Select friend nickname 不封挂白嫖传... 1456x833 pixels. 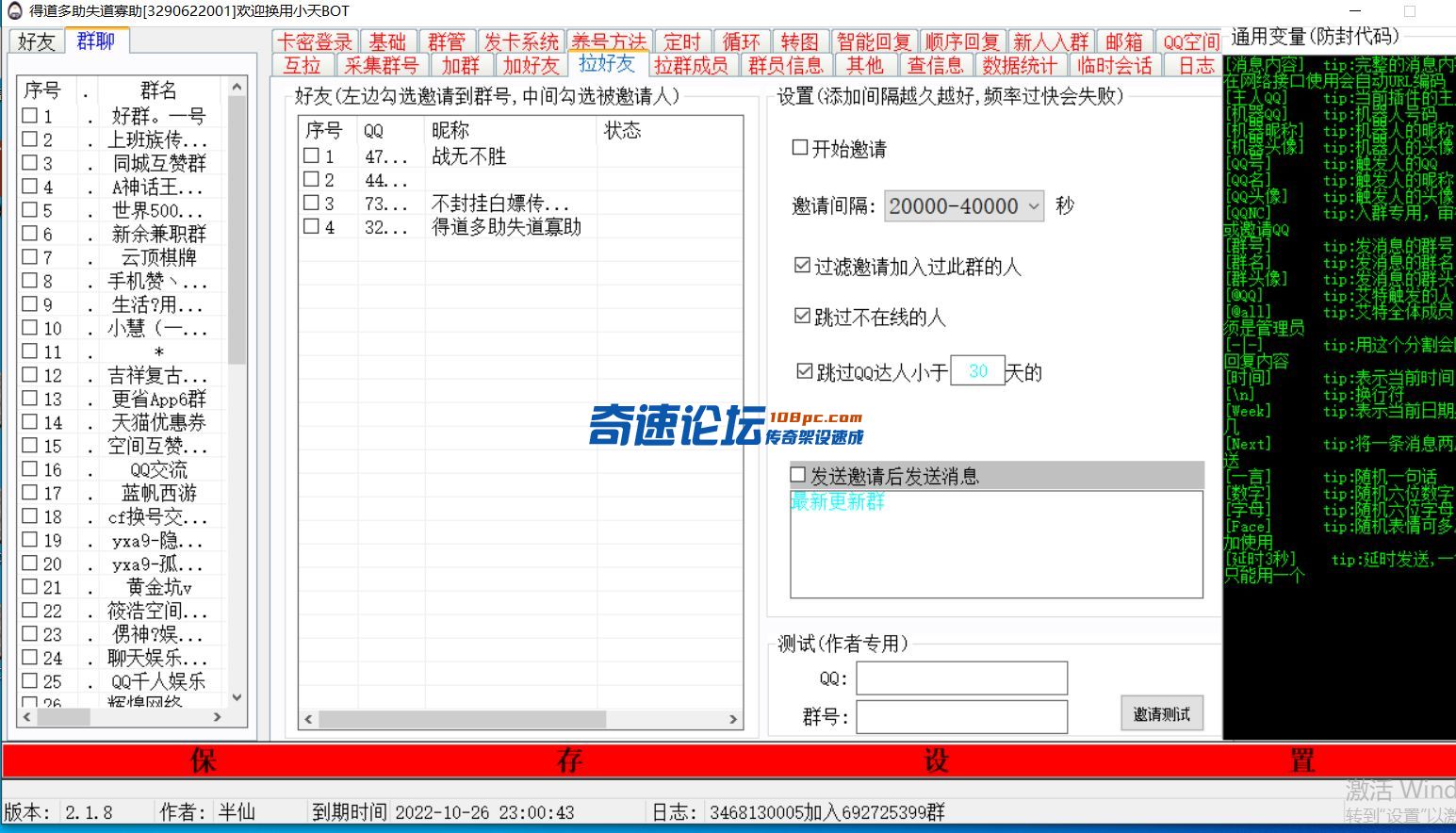point(500,203)
